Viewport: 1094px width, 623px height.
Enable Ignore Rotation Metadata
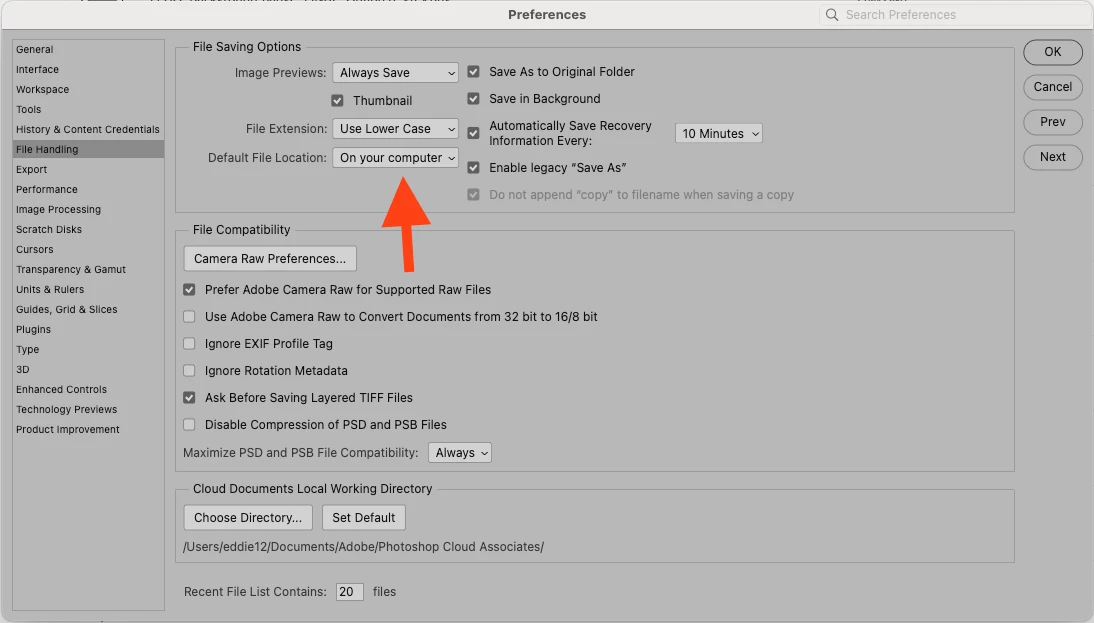[189, 370]
